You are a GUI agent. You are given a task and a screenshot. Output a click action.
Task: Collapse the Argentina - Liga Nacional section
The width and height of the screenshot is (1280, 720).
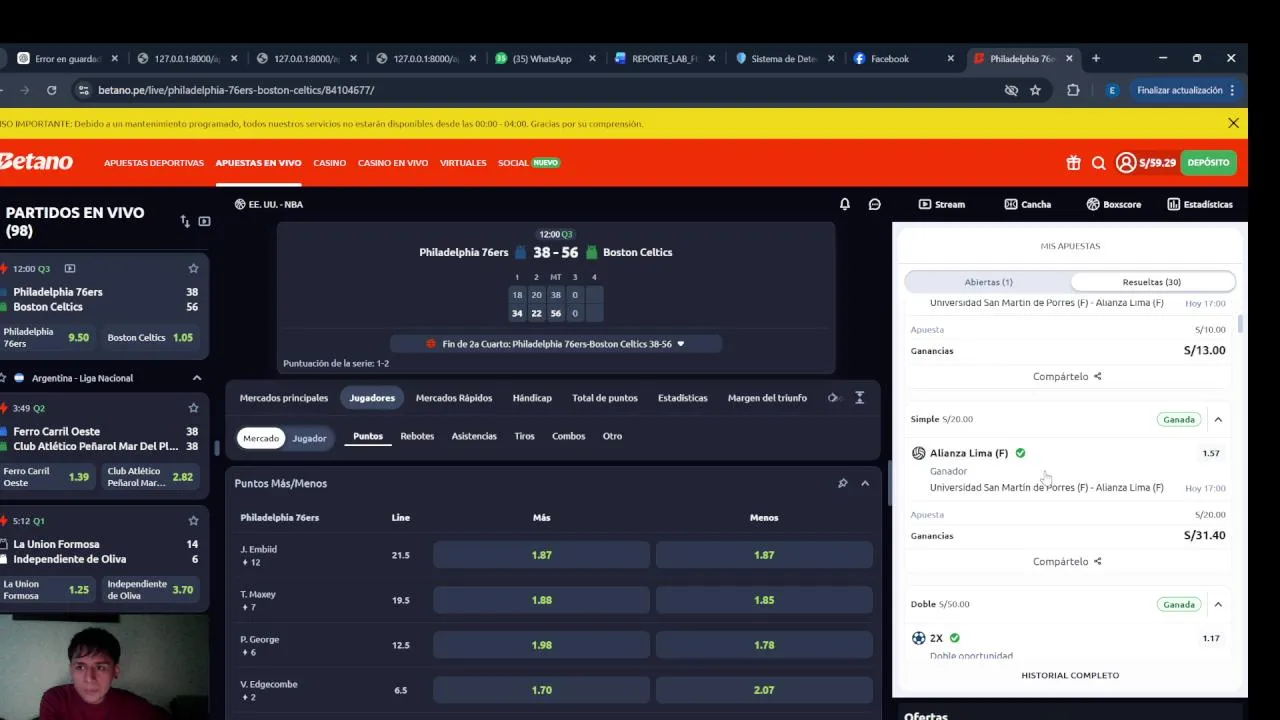[x=197, y=378]
